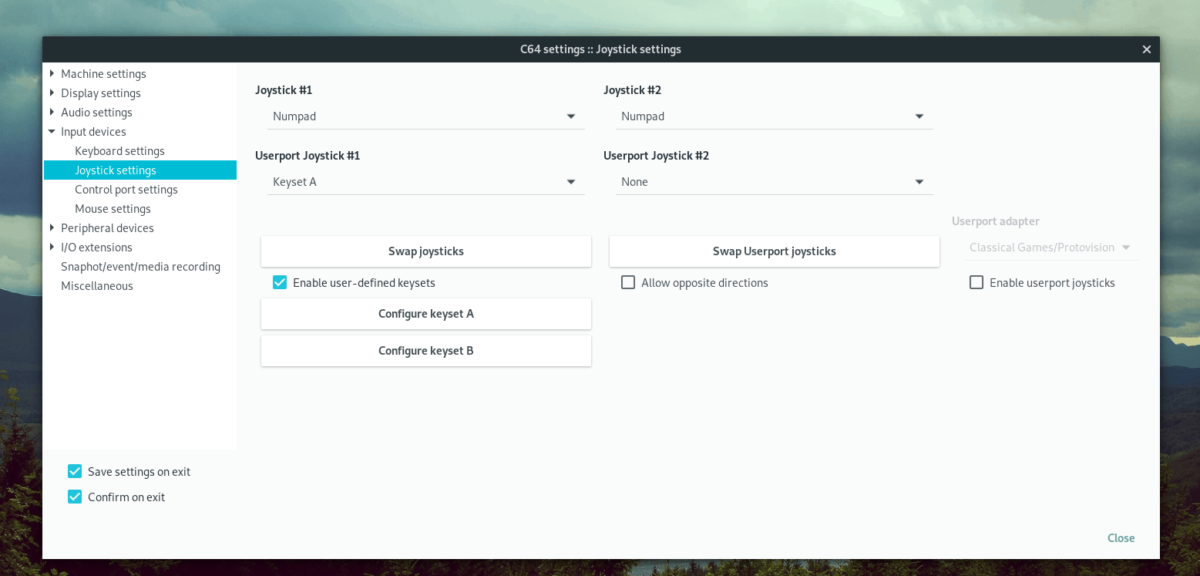
Task: Select Joystick settings in sidebar
Action: pyautogui.click(x=140, y=170)
